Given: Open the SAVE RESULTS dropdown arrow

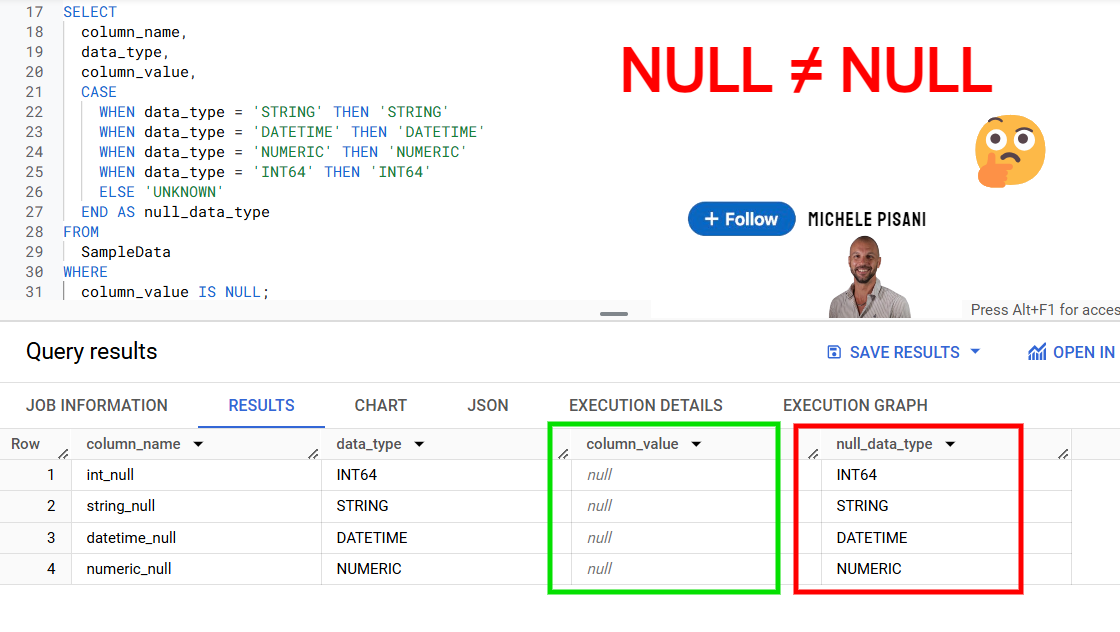Looking at the screenshot, I should pos(974,351).
